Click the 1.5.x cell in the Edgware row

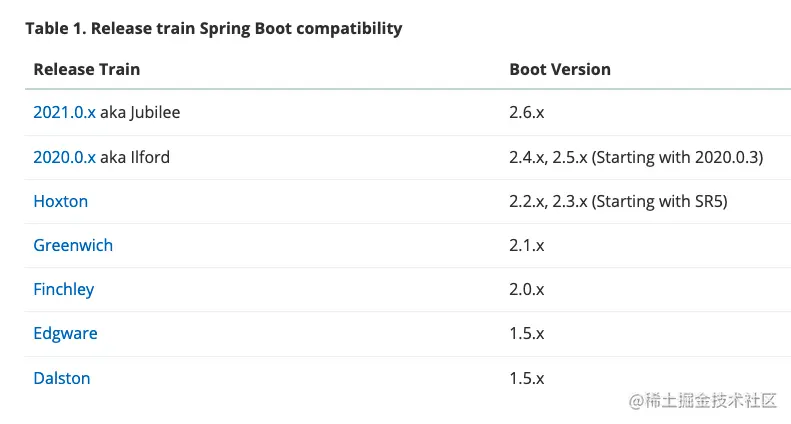(x=526, y=333)
